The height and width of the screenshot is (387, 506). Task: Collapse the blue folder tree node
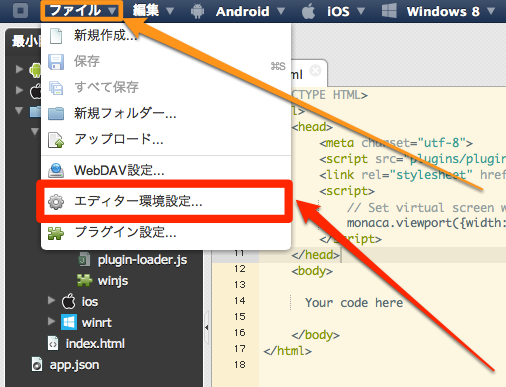(x=19, y=111)
